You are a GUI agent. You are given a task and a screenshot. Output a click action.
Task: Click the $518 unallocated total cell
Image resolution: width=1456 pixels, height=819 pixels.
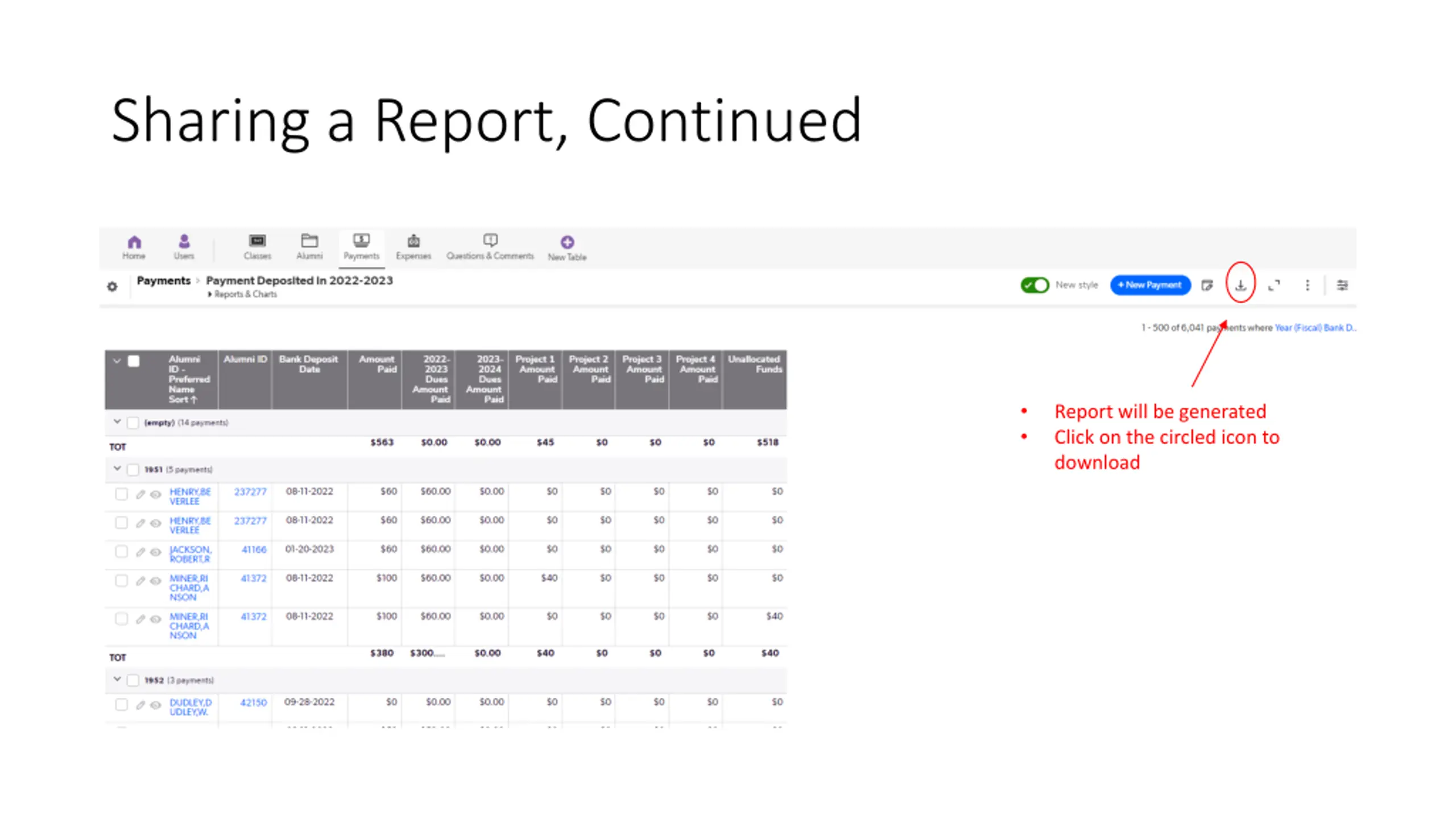click(767, 442)
